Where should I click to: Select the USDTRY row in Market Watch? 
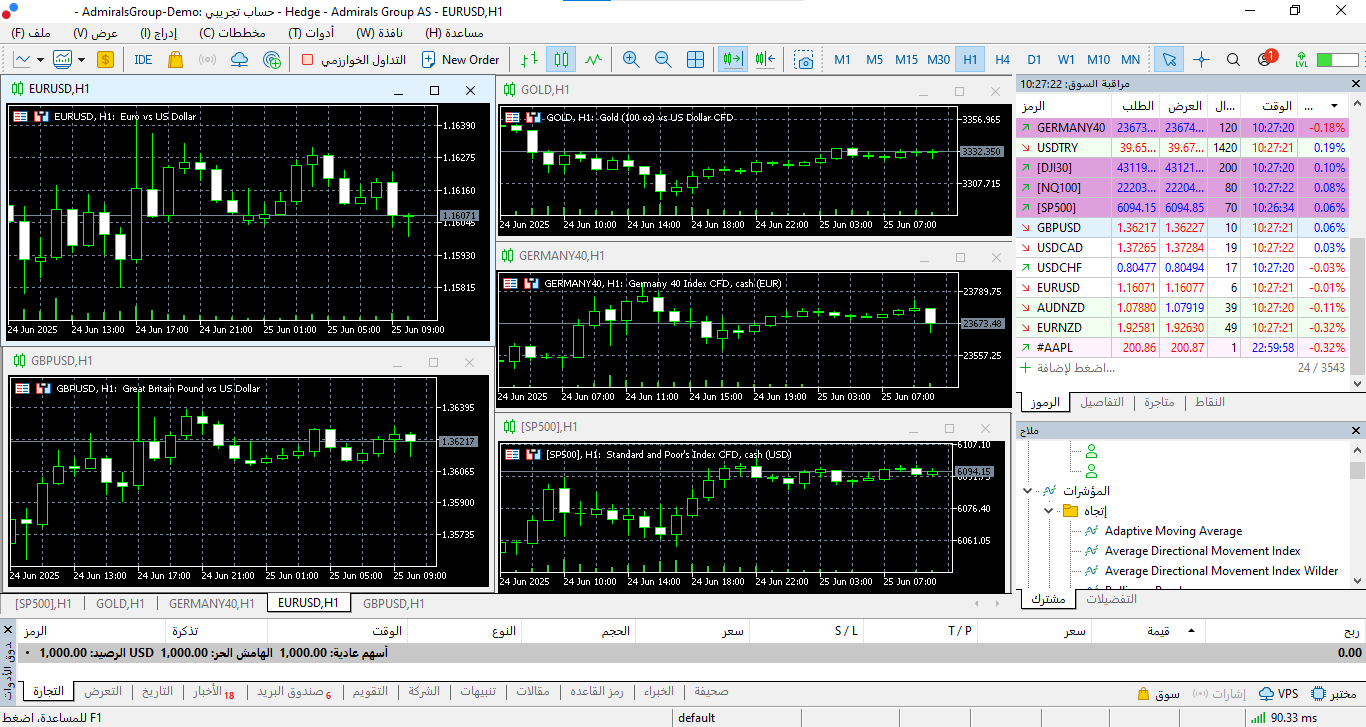click(1181, 147)
